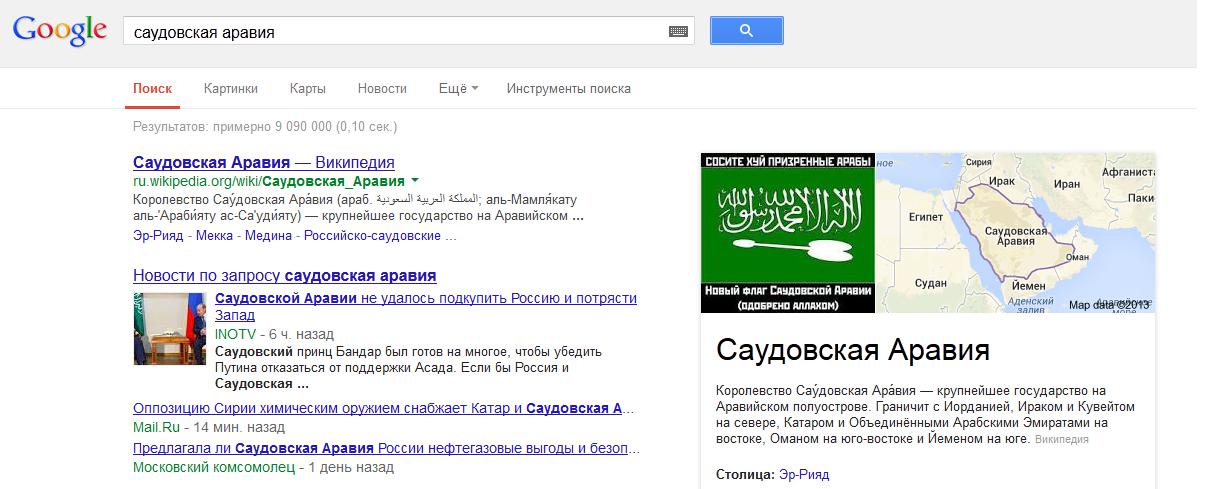Open article about подкупить Россию и потрясти Запад
The height and width of the screenshot is (489, 1214).
[x=426, y=306]
